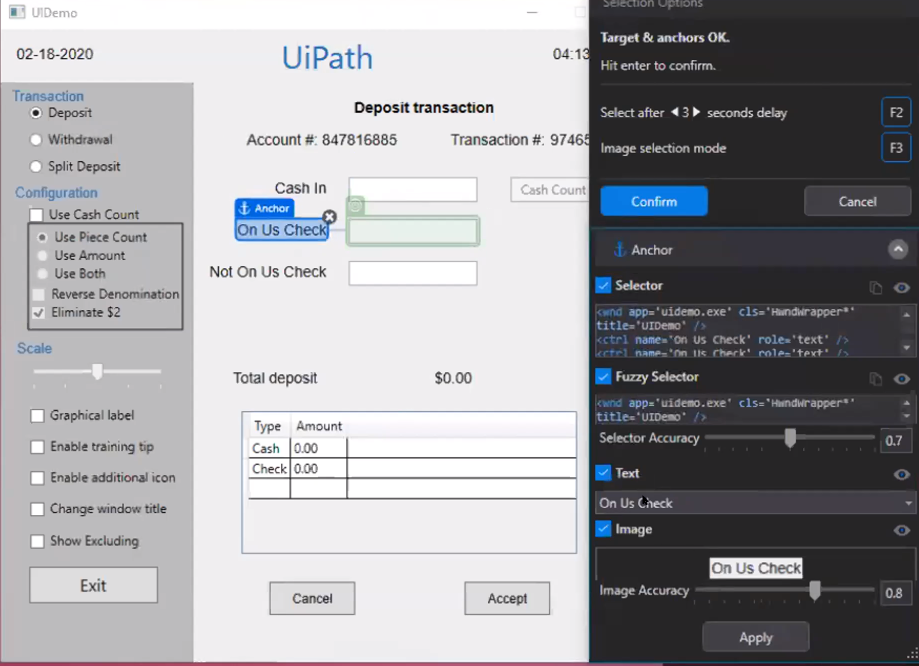The image size is (919, 666).
Task: Enable Use Cash Count checkbox
Action: click(36, 215)
